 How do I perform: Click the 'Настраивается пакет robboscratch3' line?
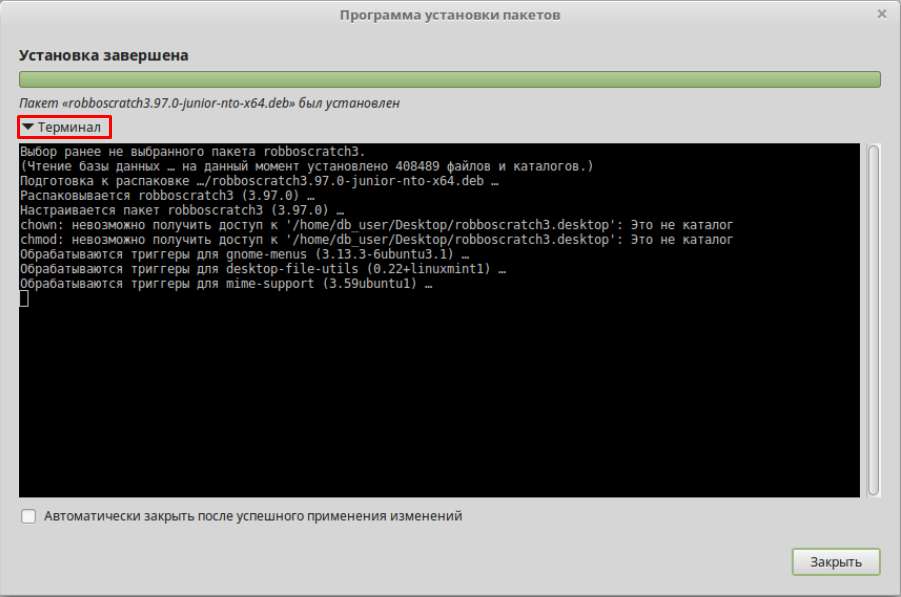[x=182, y=210]
